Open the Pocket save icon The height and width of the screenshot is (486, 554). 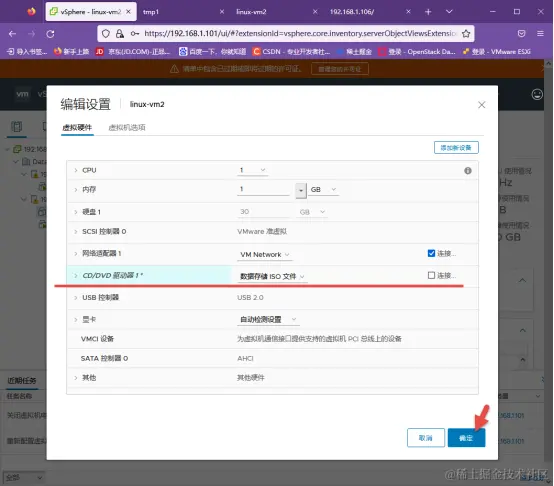(521, 34)
